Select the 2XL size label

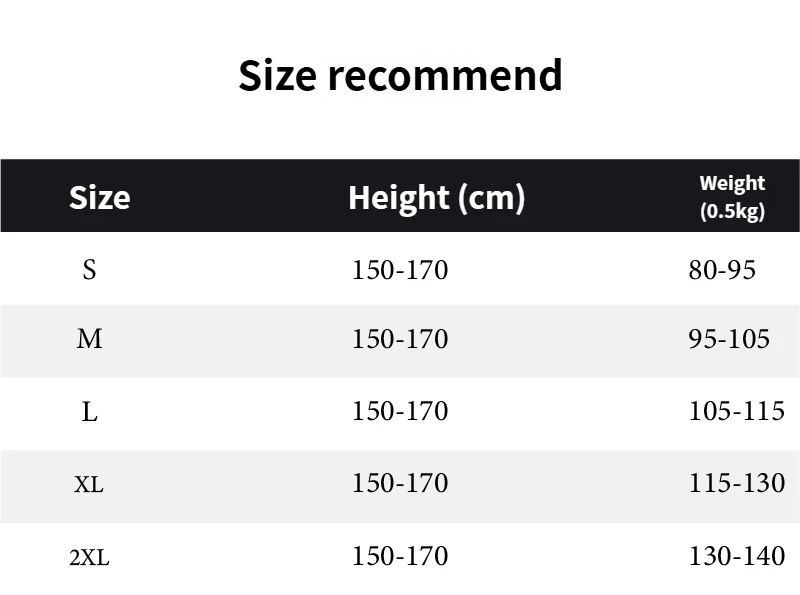[x=89, y=558]
